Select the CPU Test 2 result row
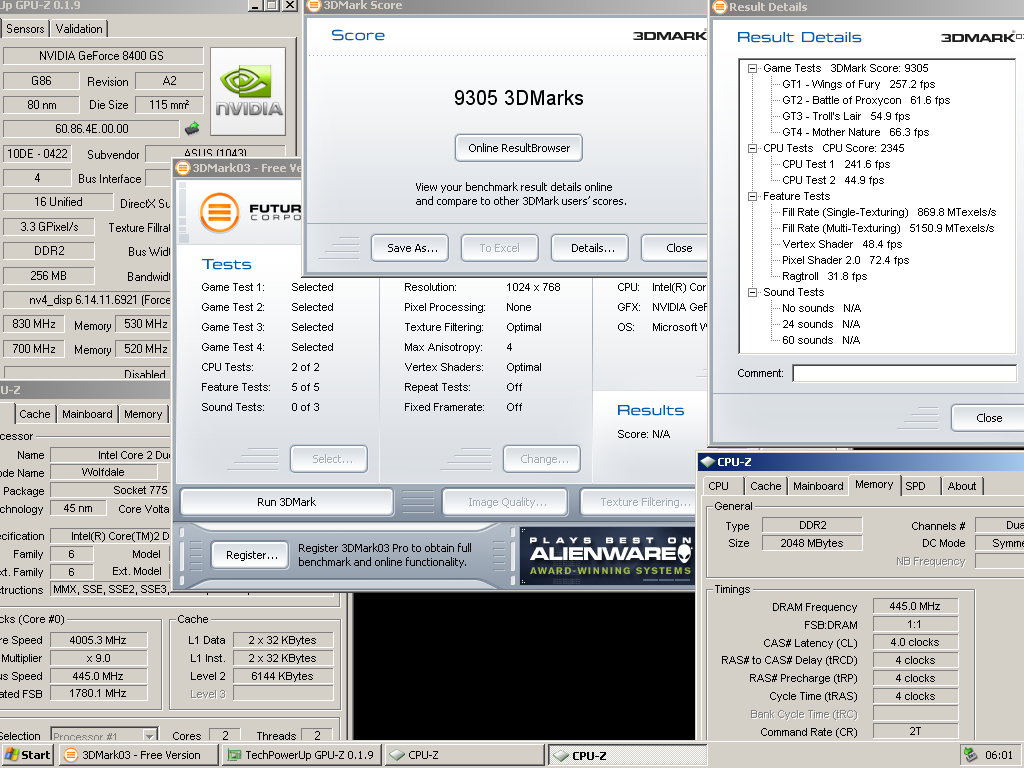 pos(833,180)
